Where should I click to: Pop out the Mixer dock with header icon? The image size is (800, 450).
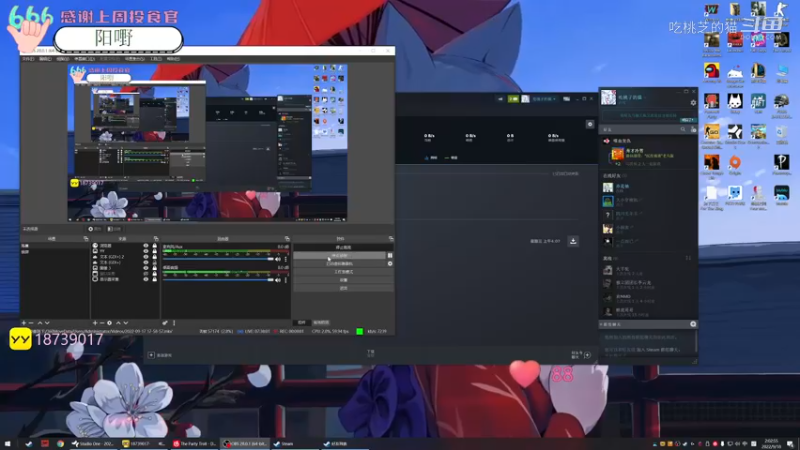click(287, 239)
